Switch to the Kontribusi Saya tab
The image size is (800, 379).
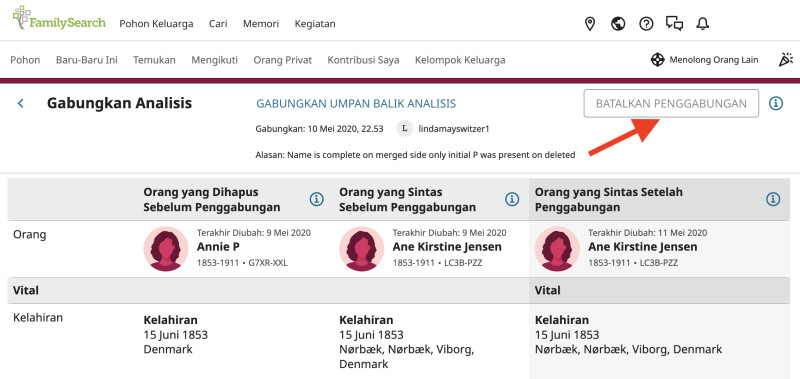tap(363, 60)
